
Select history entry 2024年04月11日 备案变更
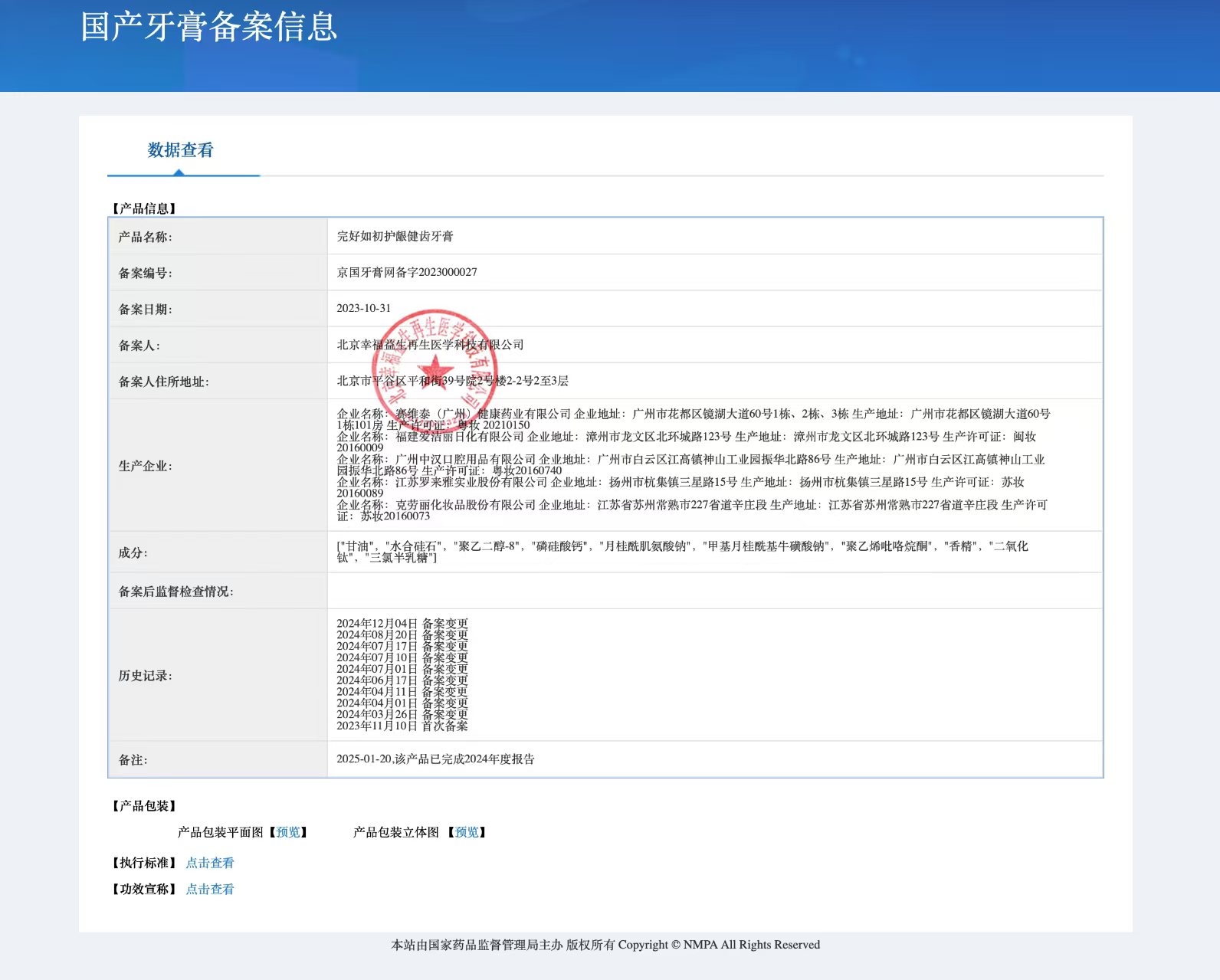[402, 692]
